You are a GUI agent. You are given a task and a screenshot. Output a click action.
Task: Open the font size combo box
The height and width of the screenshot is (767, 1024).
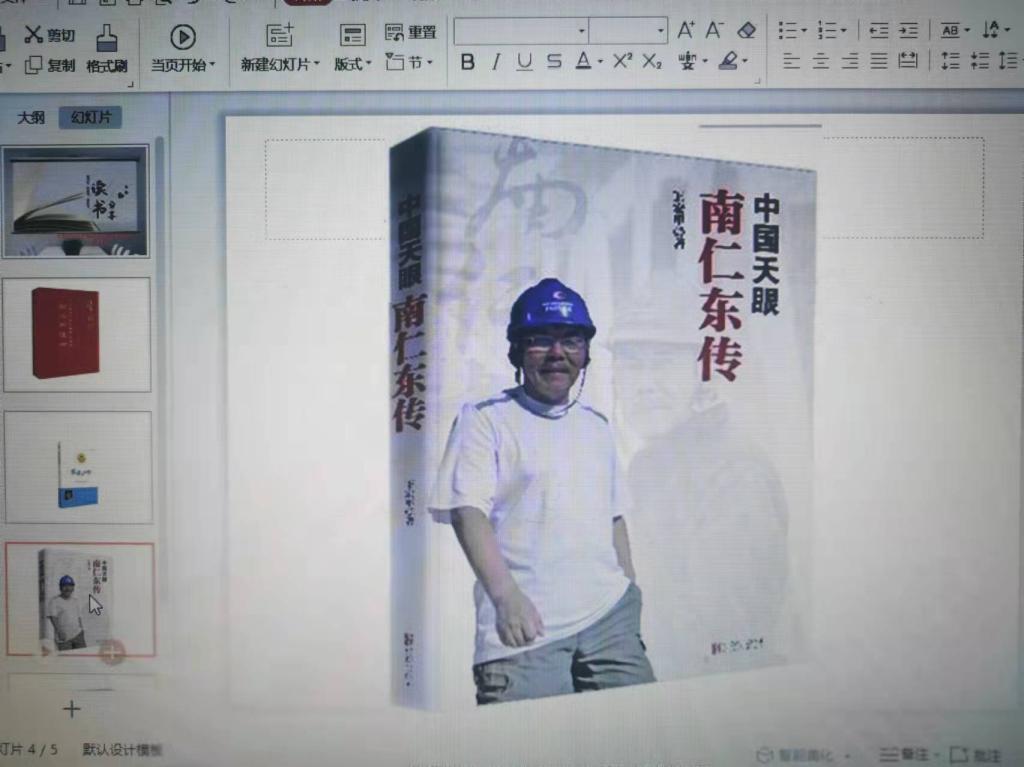(x=628, y=31)
